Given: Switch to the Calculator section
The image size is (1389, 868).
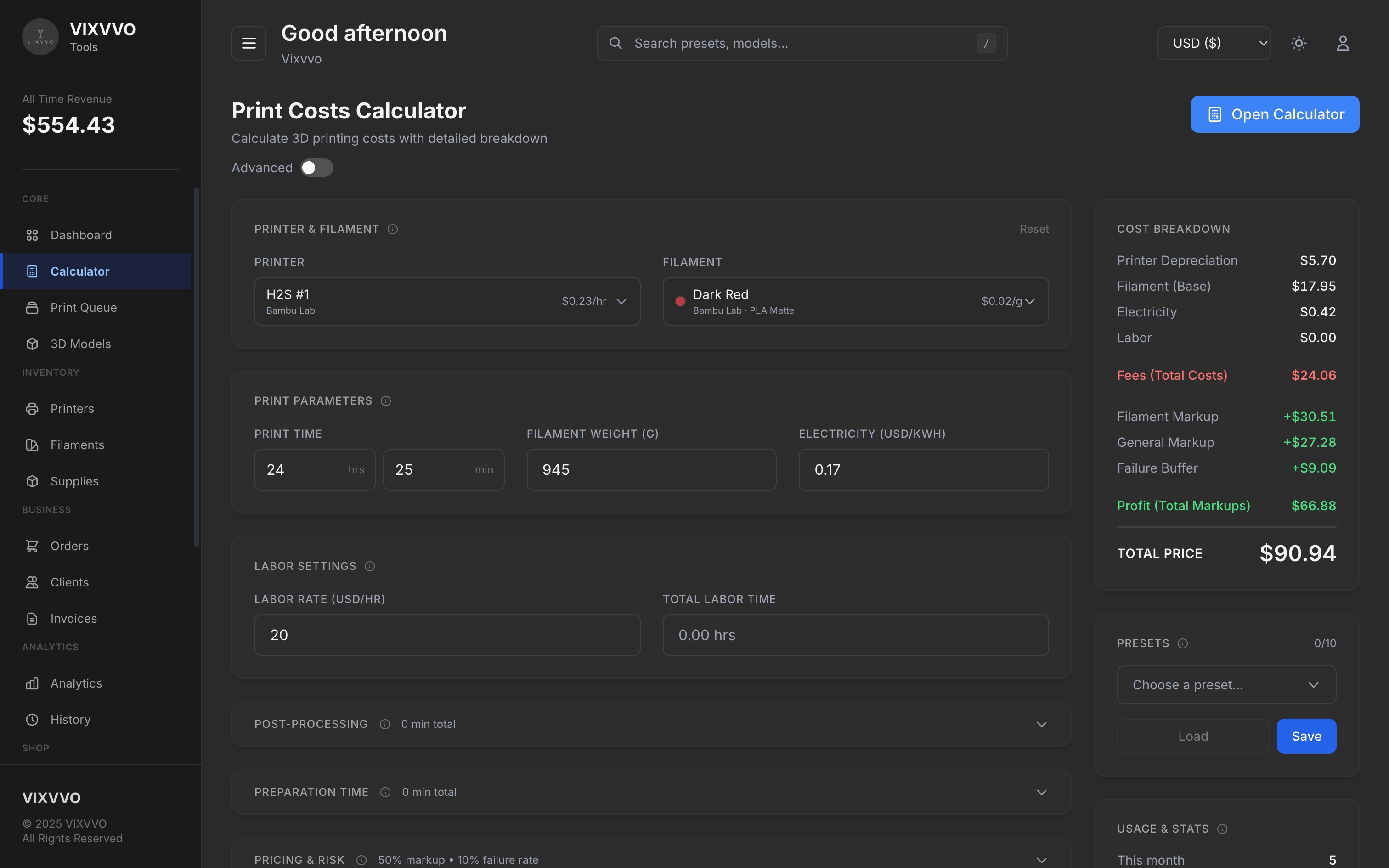Looking at the screenshot, I should click(x=80, y=271).
